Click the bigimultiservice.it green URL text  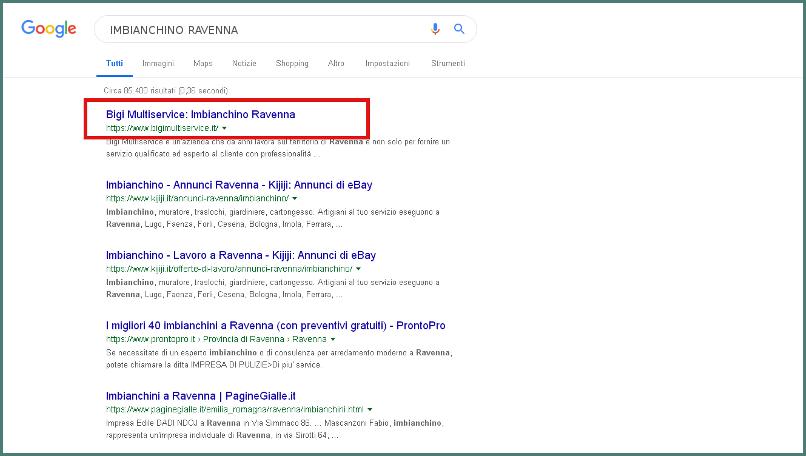(x=162, y=128)
